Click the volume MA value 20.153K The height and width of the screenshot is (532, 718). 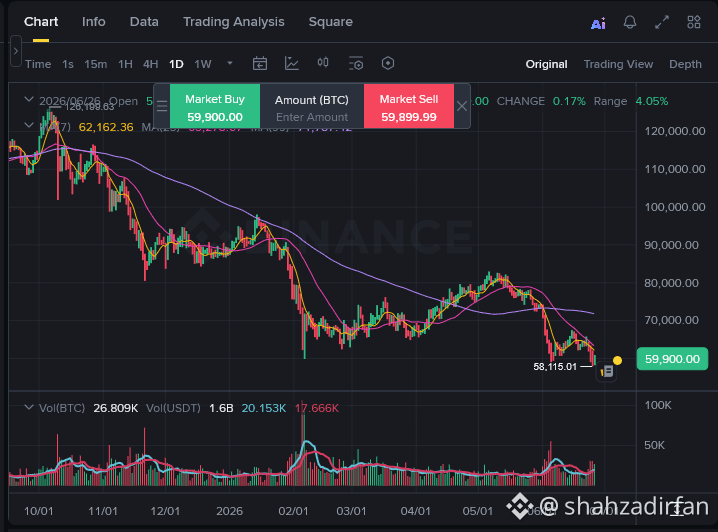[x=264, y=408]
